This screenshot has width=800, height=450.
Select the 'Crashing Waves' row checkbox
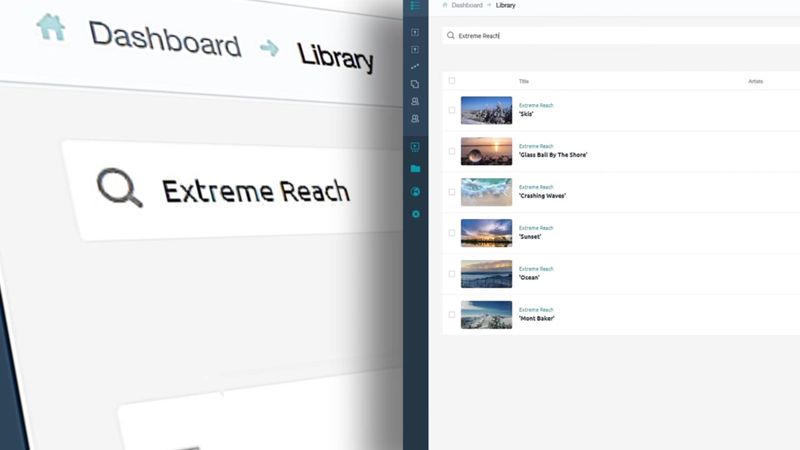[452, 192]
